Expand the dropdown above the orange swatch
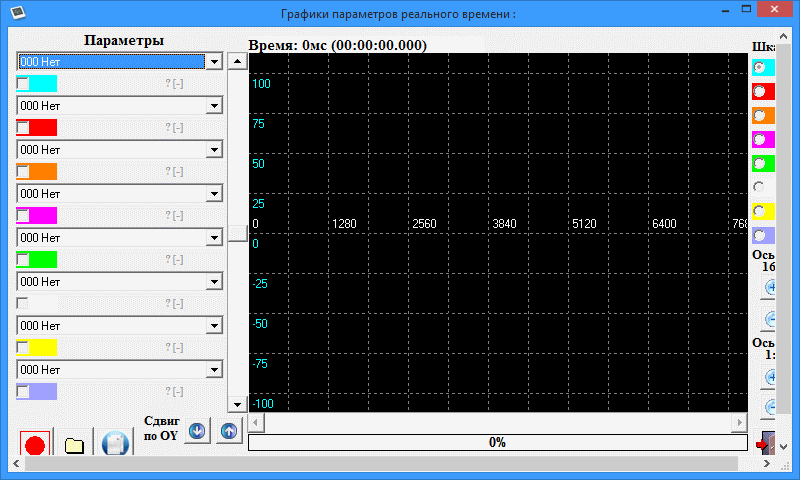This screenshot has width=800, height=480. point(213,150)
